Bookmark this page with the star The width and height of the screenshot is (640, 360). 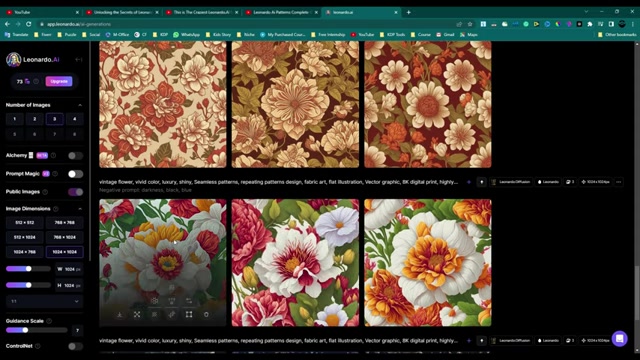[470, 24]
